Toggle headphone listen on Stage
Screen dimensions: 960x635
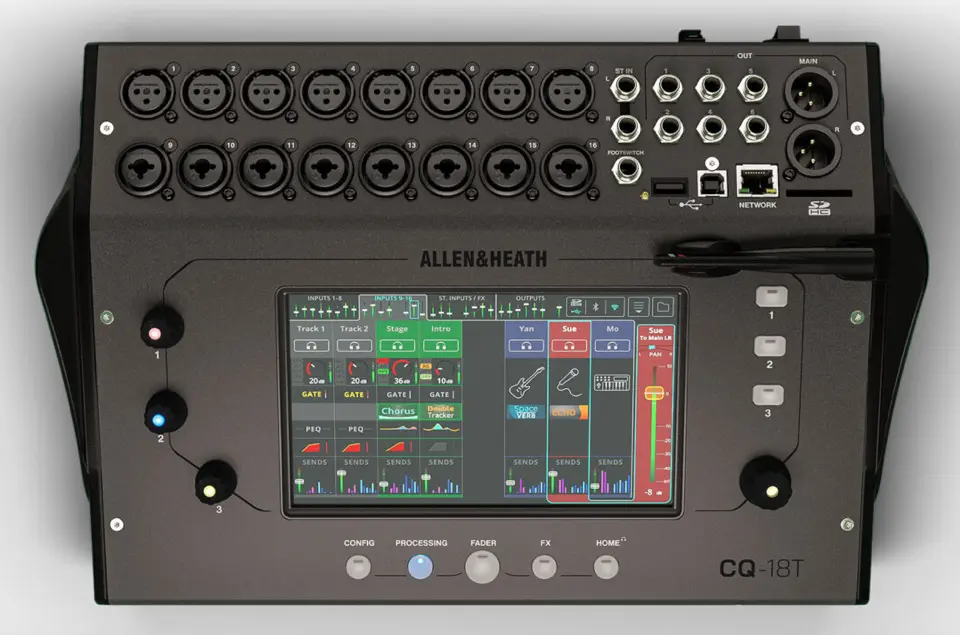(397, 346)
